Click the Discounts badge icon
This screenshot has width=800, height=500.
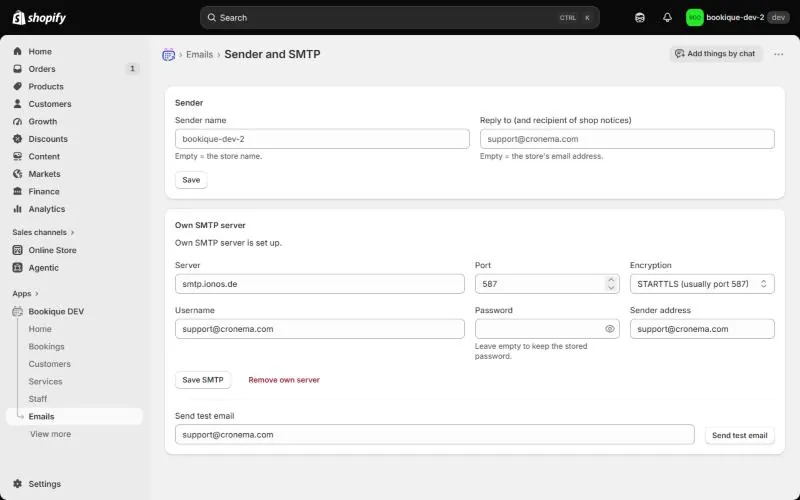(x=17, y=139)
